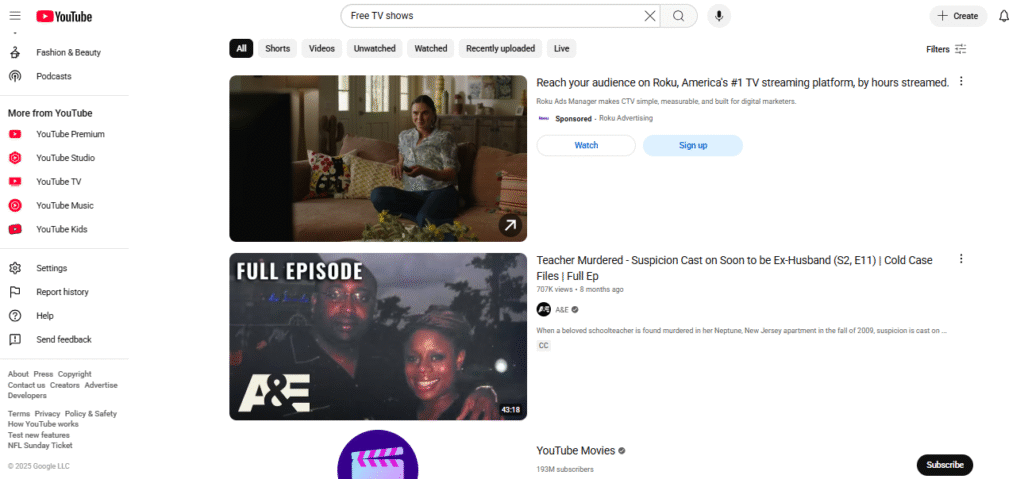Select the Shorts filter chip

(x=278, y=48)
